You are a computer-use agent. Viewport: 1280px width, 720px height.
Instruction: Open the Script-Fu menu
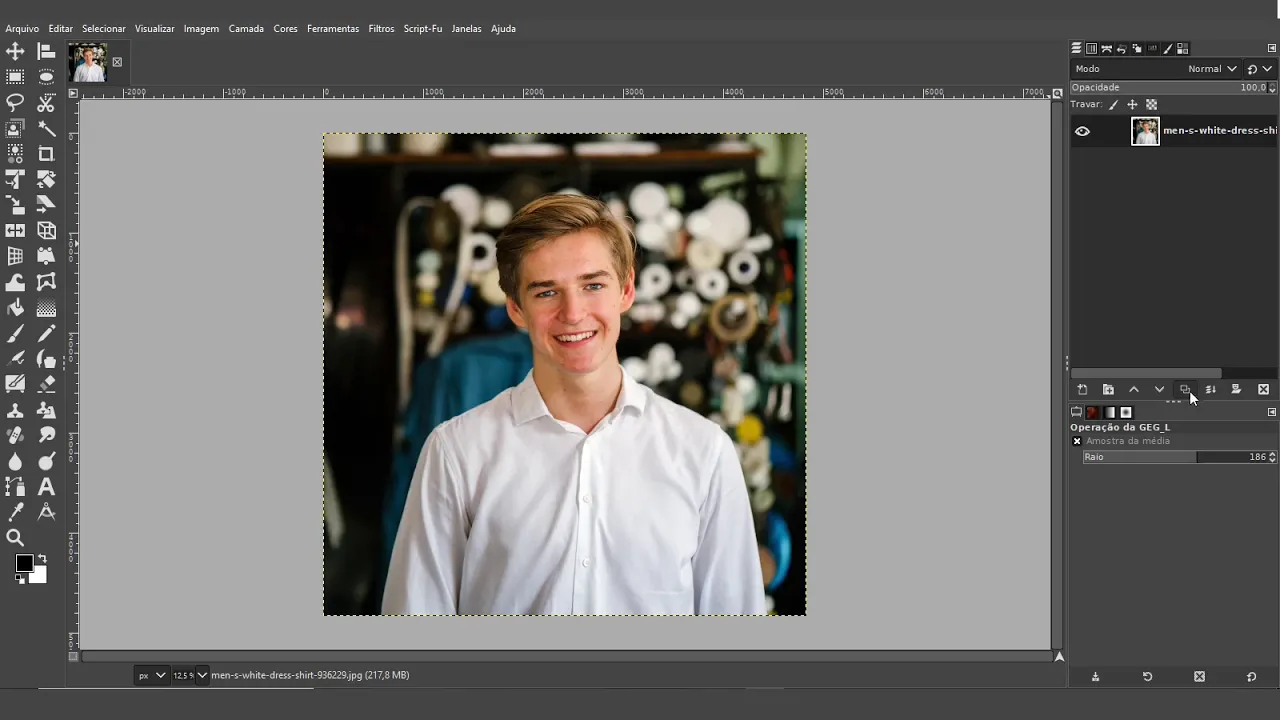point(423,29)
